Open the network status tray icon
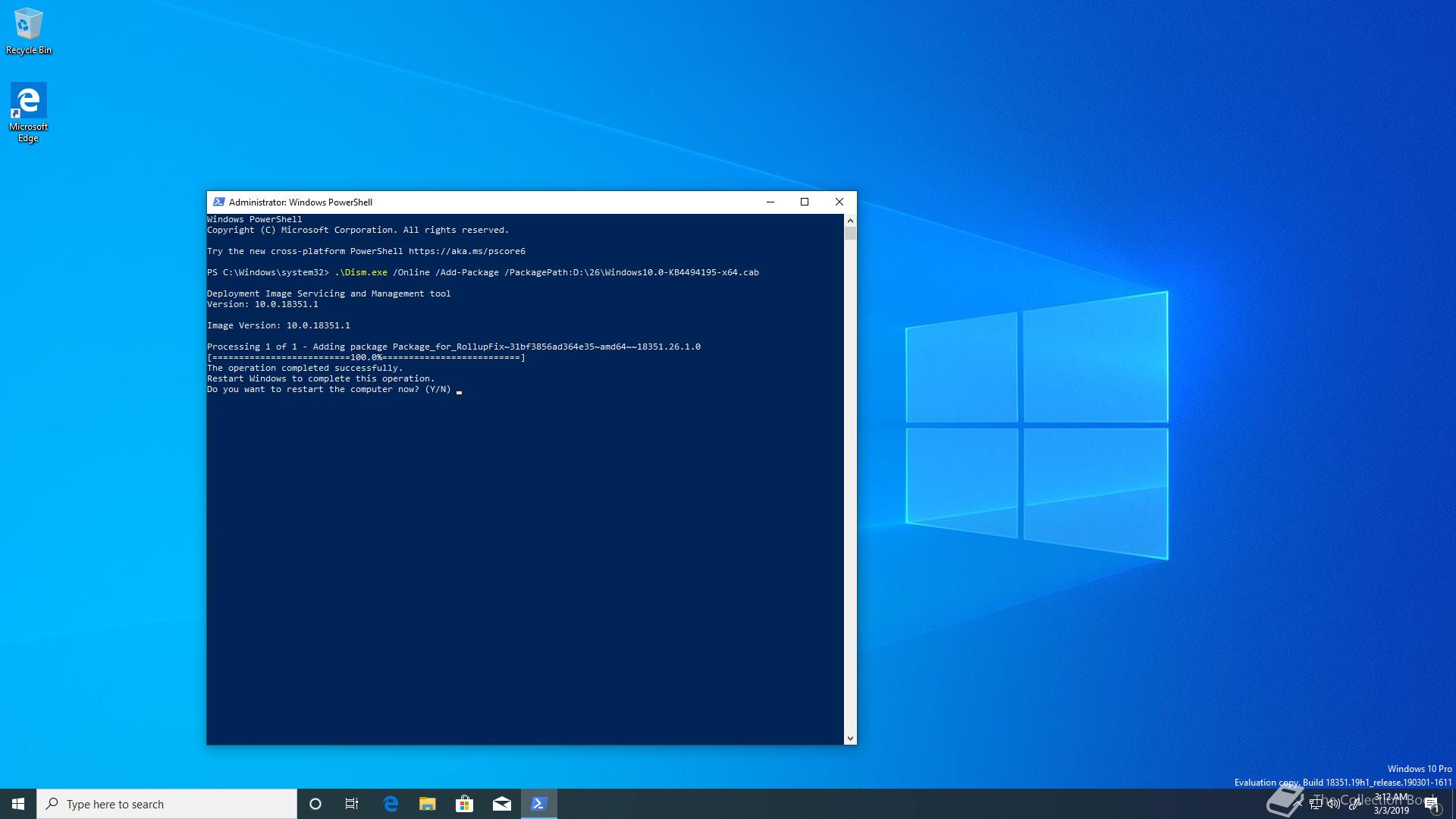1456x819 pixels. (x=1316, y=804)
